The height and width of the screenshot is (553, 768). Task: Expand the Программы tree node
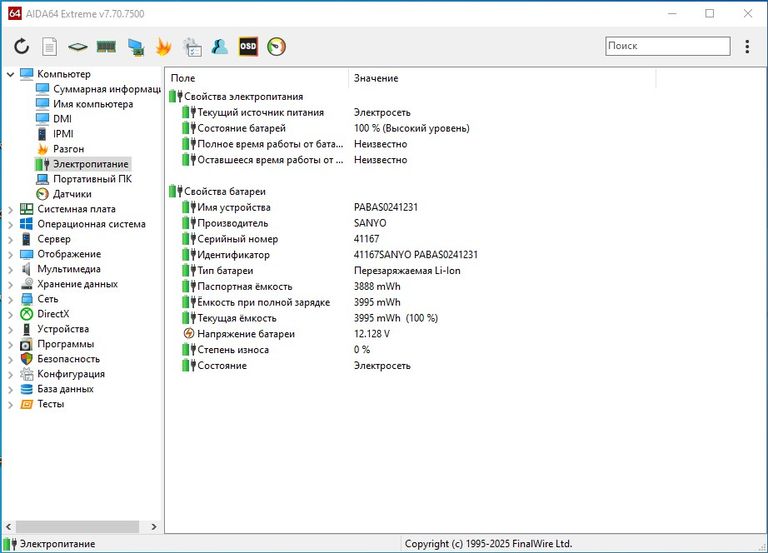[10, 345]
